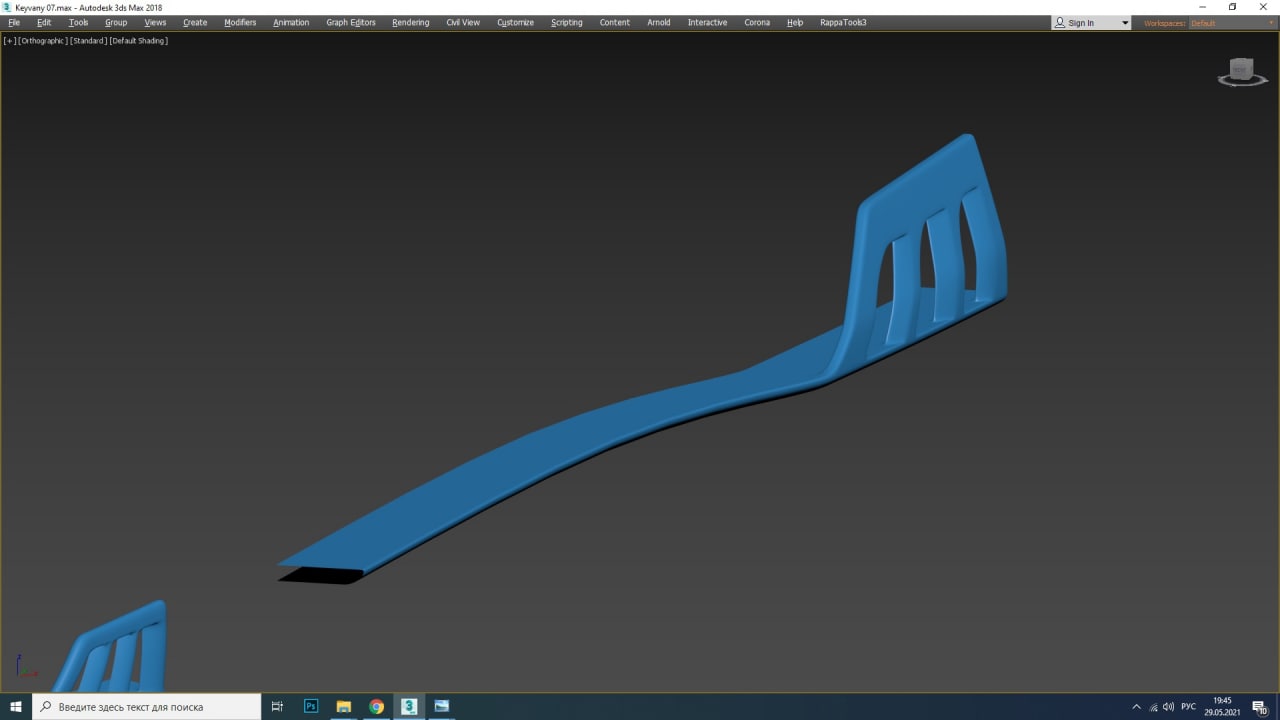Click the [Default Shading] viewport label
Image resolution: width=1280 pixels, height=720 pixels.
click(x=138, y=41)
